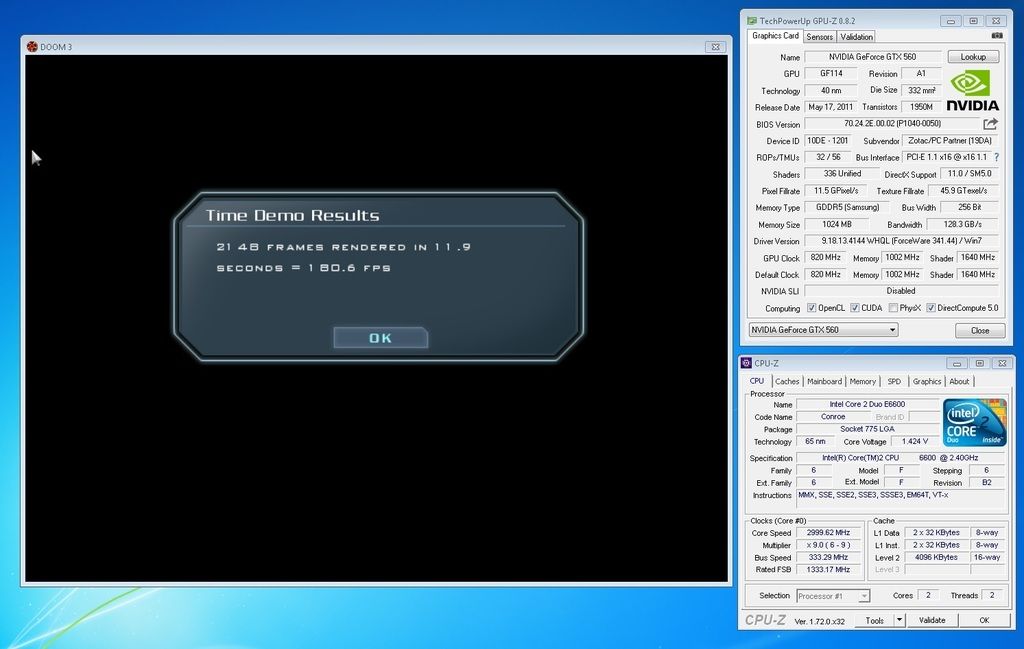The height and width of the screenshot is (649, 1024).
Task: Click the Bus Interface question mark icon
Action: pos(997,157)
